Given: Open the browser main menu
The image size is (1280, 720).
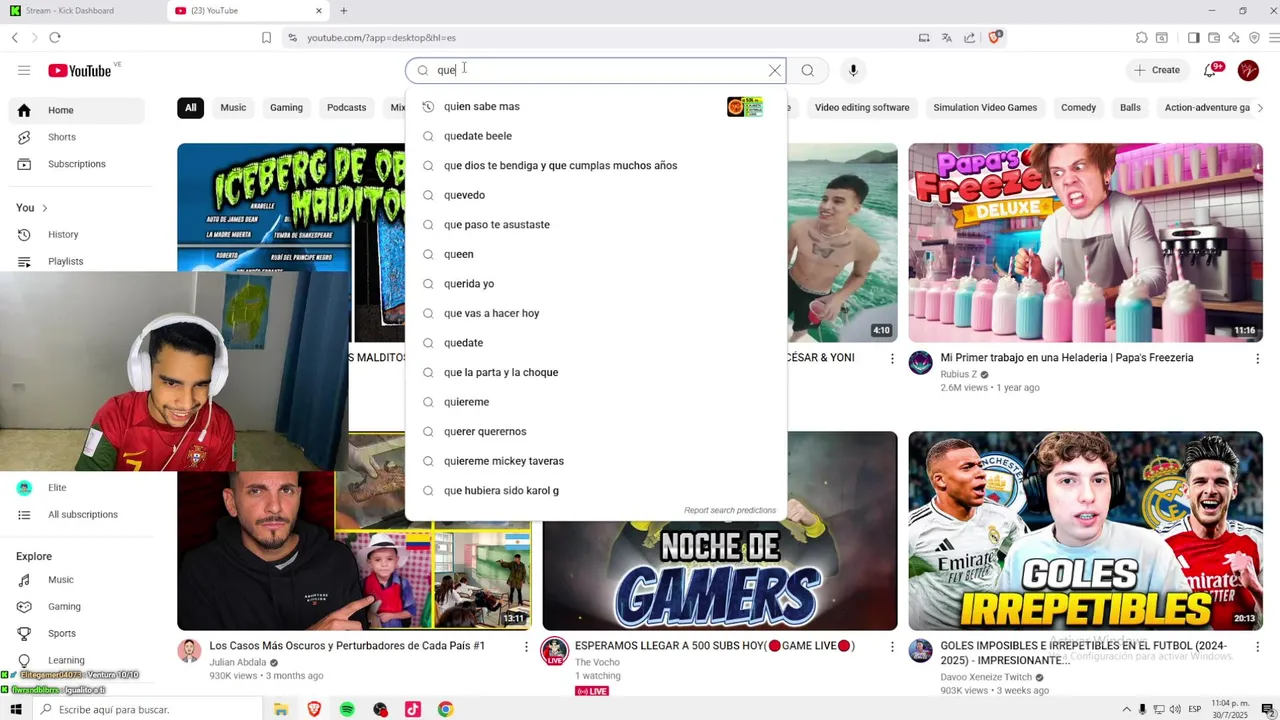Looking at the screenshot, I should 1273,37.
